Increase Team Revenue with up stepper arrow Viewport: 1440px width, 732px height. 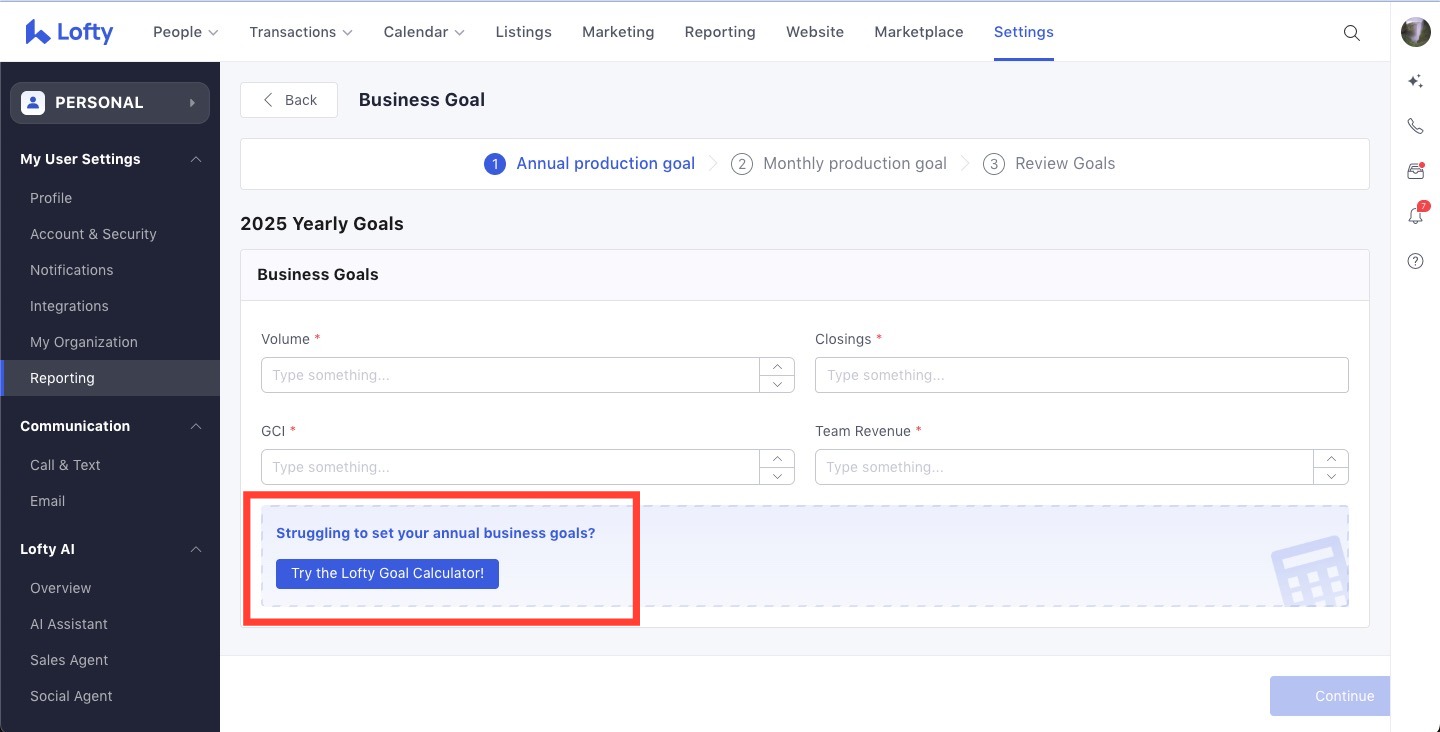(x=1331, y=458)
